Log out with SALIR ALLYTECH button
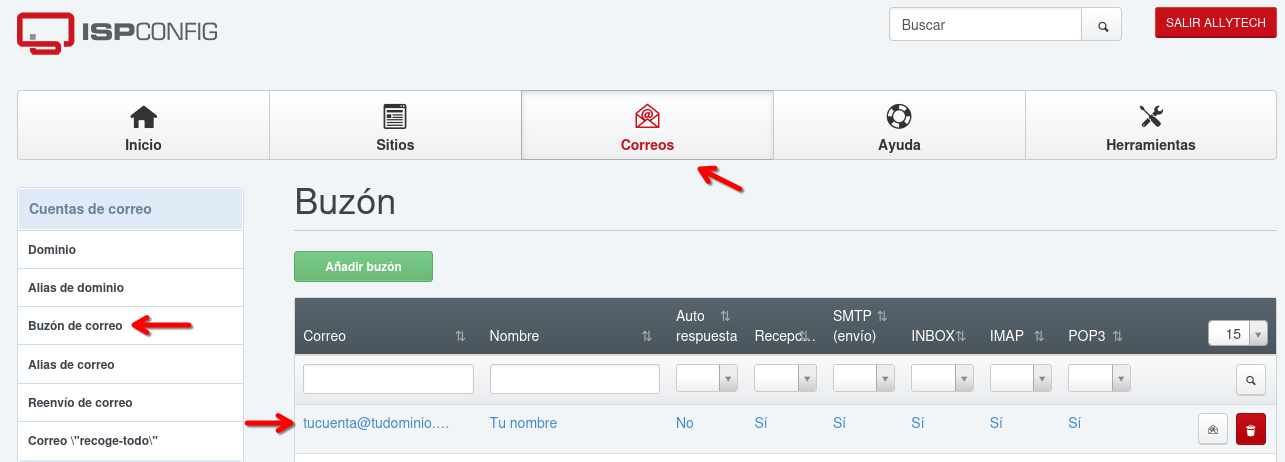1285x462 pixels. (x=1215, y=23)
